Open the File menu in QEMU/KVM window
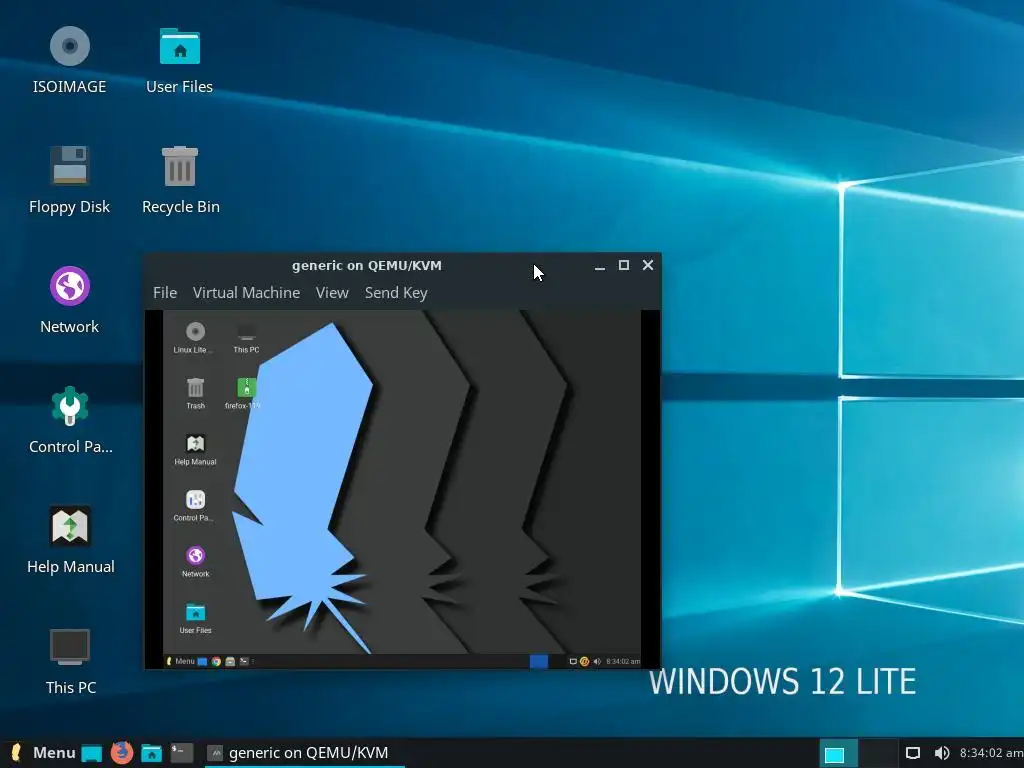Screen dimensions: 1024x768 pos(165,293)
